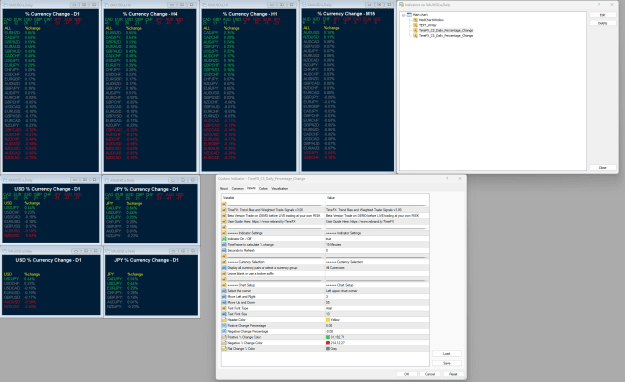Viewport: 625px width, 382px height.
Task: Click the Text Font Type row icon
Action: 224,308
